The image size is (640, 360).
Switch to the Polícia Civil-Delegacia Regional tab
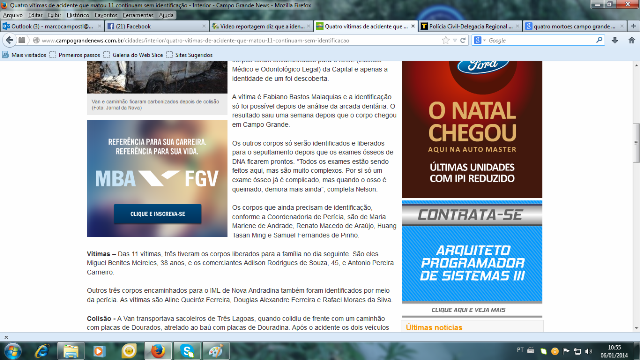point(470,26)
